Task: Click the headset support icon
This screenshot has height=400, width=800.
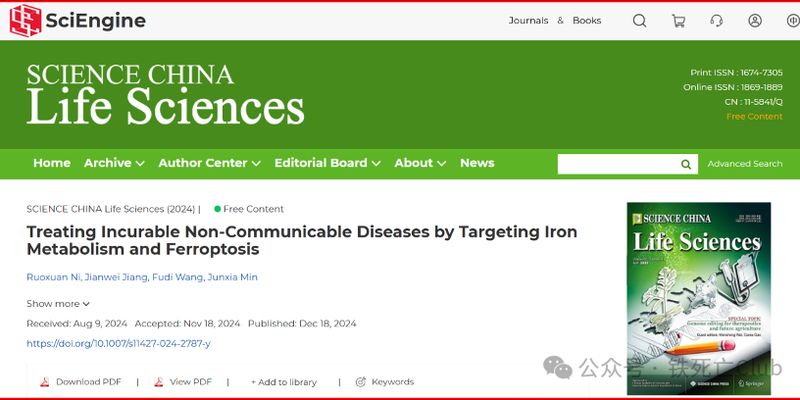Action: tap(717, 20)
